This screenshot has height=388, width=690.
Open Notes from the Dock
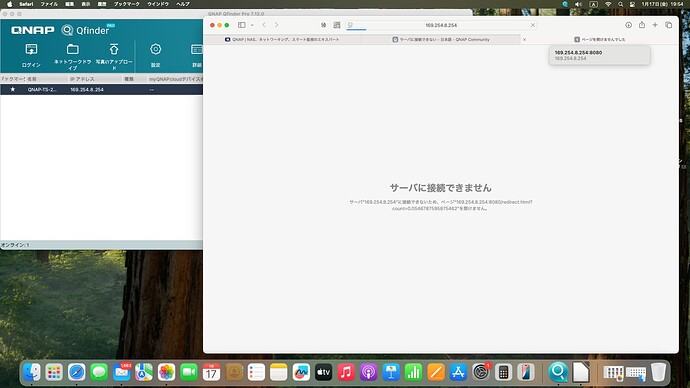click(x=279, y=372)
